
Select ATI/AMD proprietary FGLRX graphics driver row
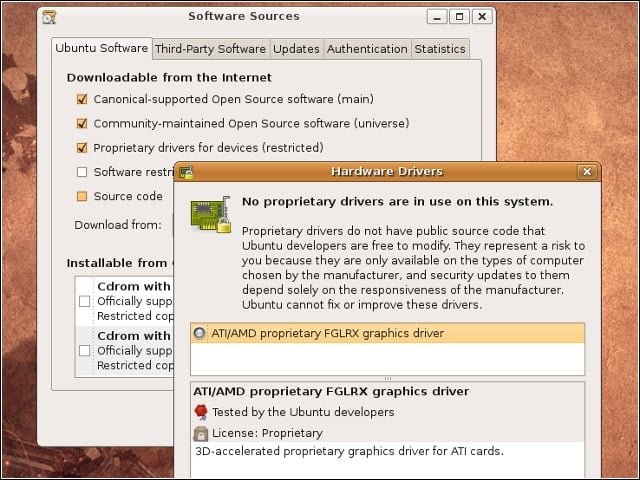[x=388, y=333]
